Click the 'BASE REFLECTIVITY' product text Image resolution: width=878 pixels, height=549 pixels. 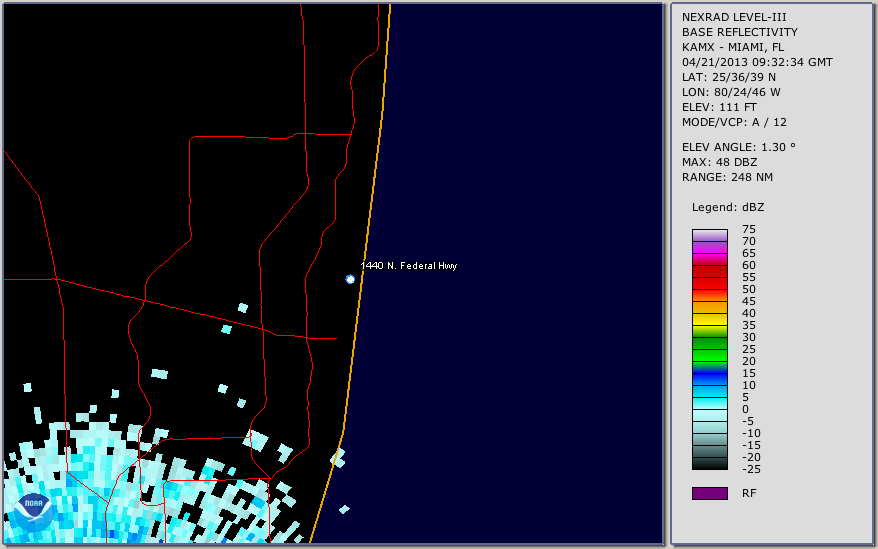pyautogui.click(x=740, y=32)
